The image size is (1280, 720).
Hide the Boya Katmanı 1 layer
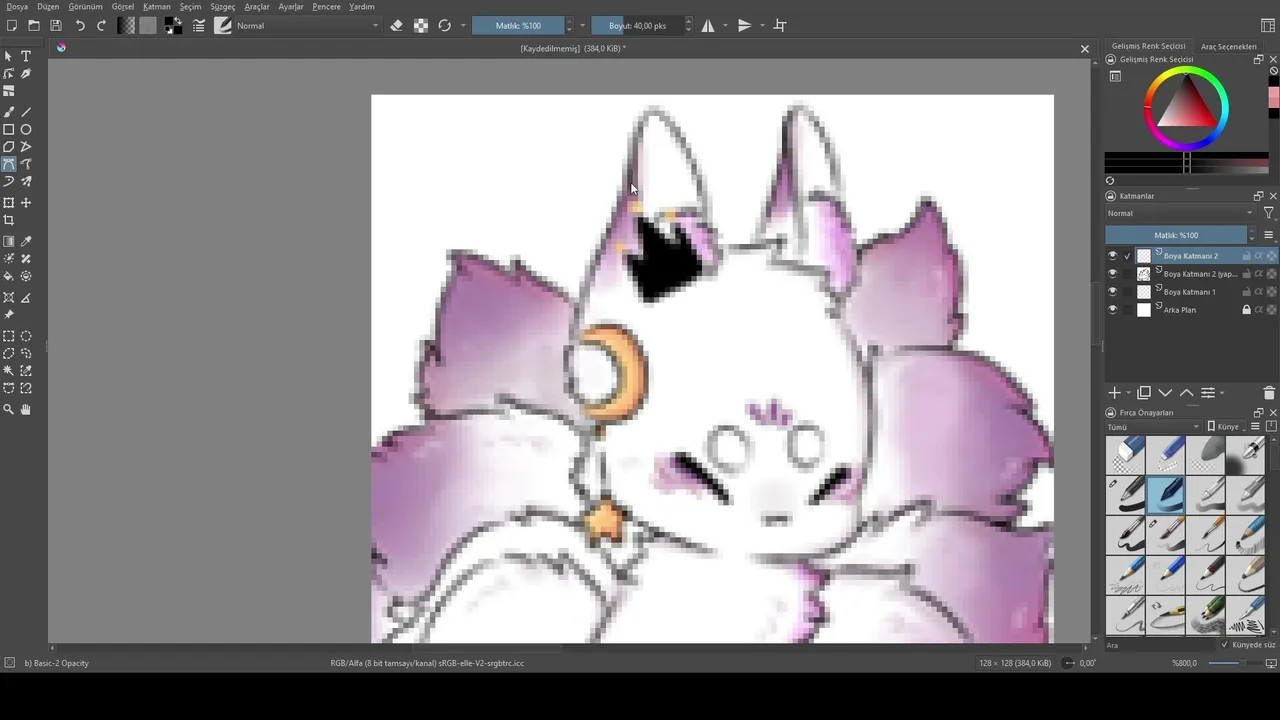1112,292
